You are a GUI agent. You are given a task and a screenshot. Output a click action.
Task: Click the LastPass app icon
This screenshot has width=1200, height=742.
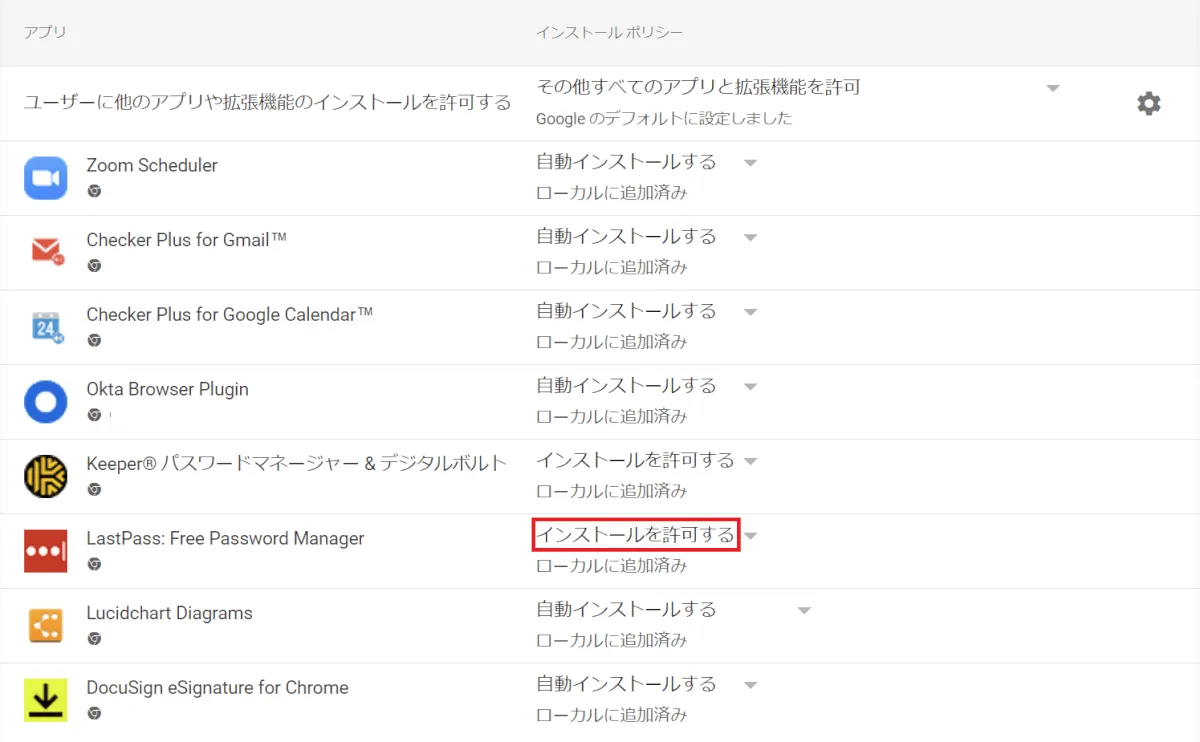coord(45,551)
